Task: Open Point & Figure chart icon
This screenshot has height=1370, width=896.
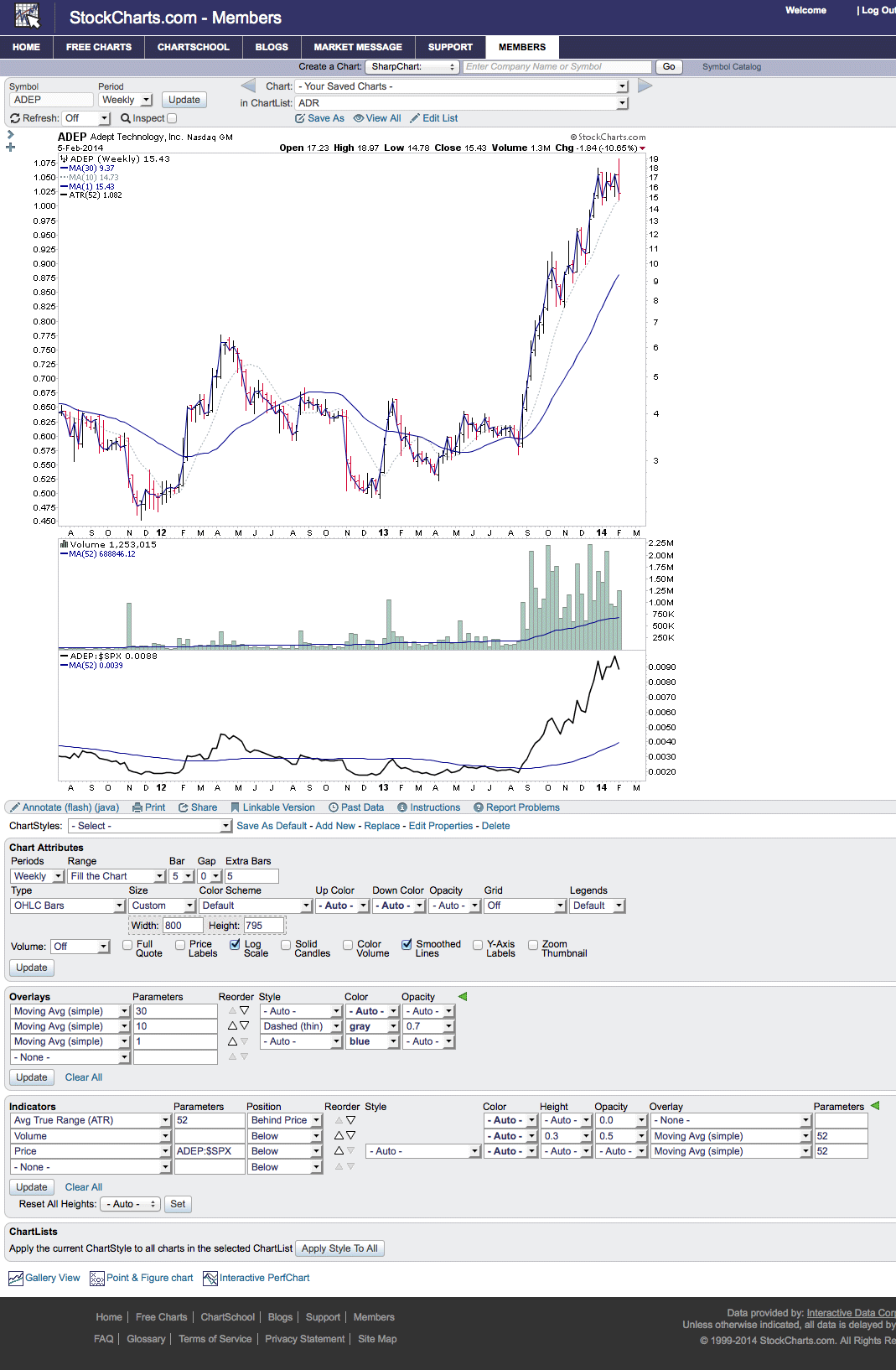Action: [x=97, y=1278]
